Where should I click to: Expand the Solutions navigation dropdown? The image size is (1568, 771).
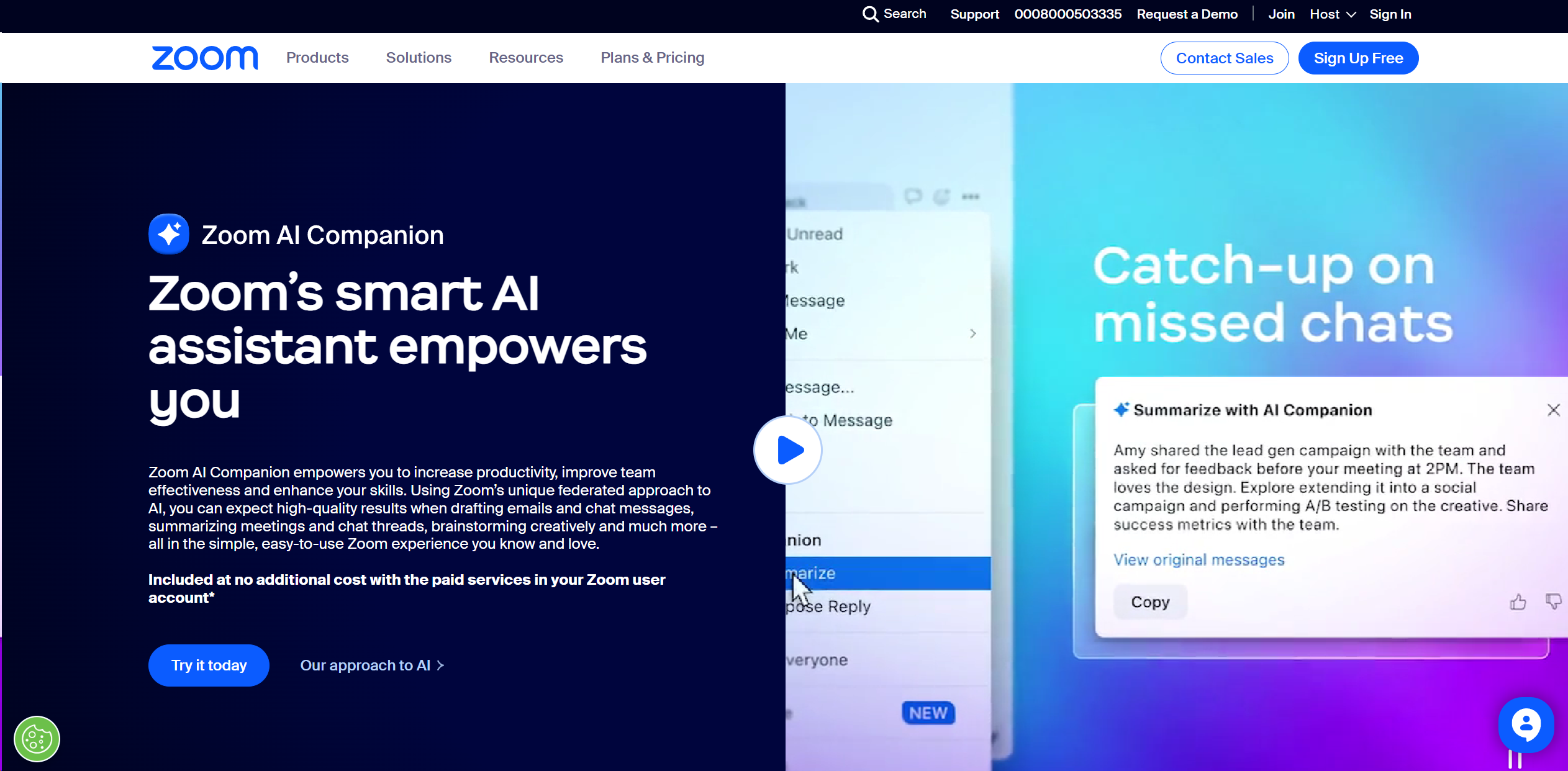419,57
